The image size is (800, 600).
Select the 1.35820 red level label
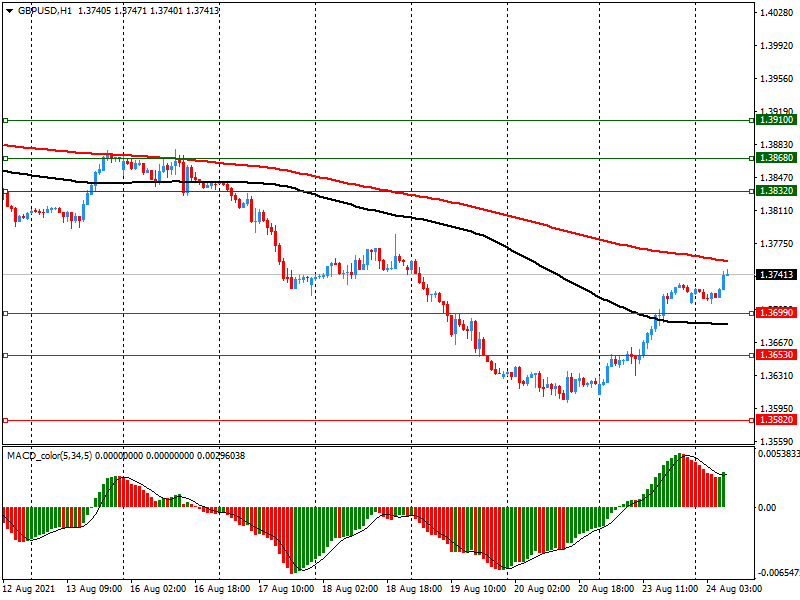776,420
